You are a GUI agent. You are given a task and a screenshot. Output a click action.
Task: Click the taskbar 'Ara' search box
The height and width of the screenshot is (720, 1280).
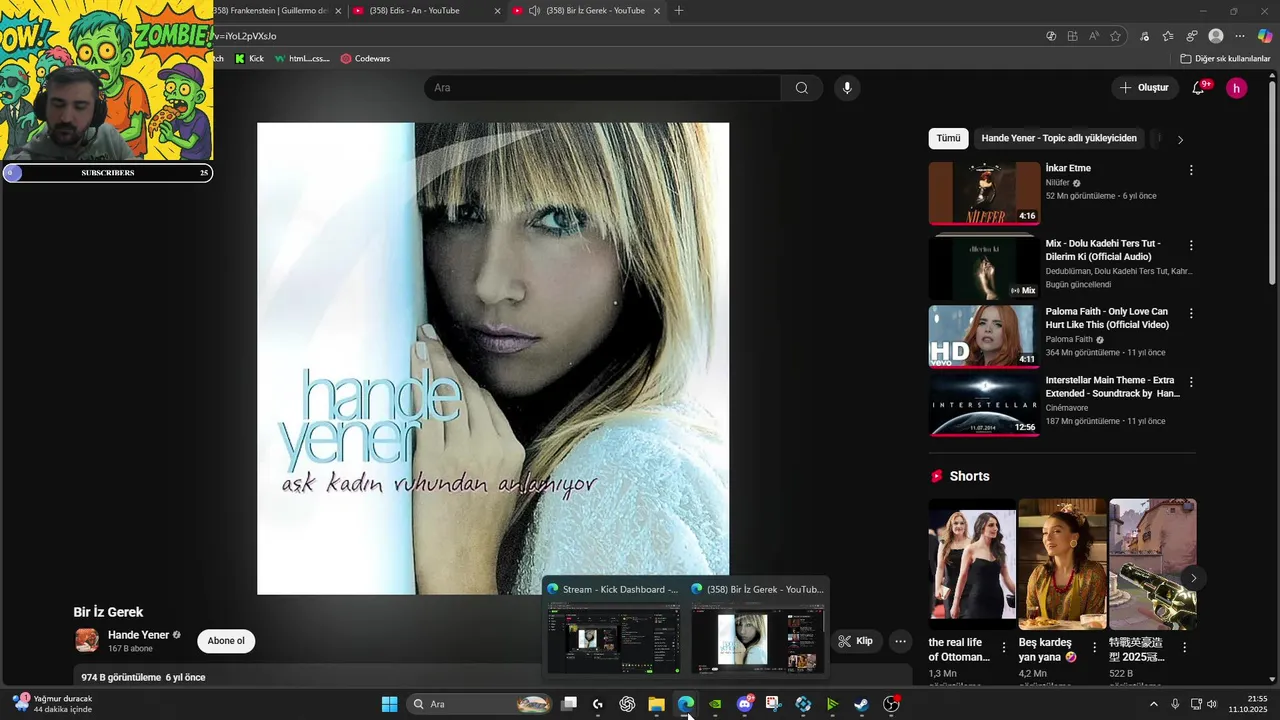pyautogui.click(x=480, y=704)
